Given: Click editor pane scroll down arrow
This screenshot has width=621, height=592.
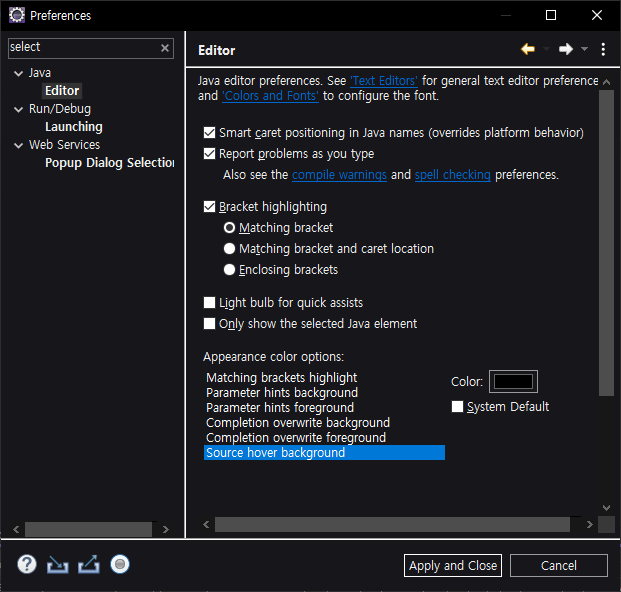Looking at the screenshot, I should tap(606, 508).
